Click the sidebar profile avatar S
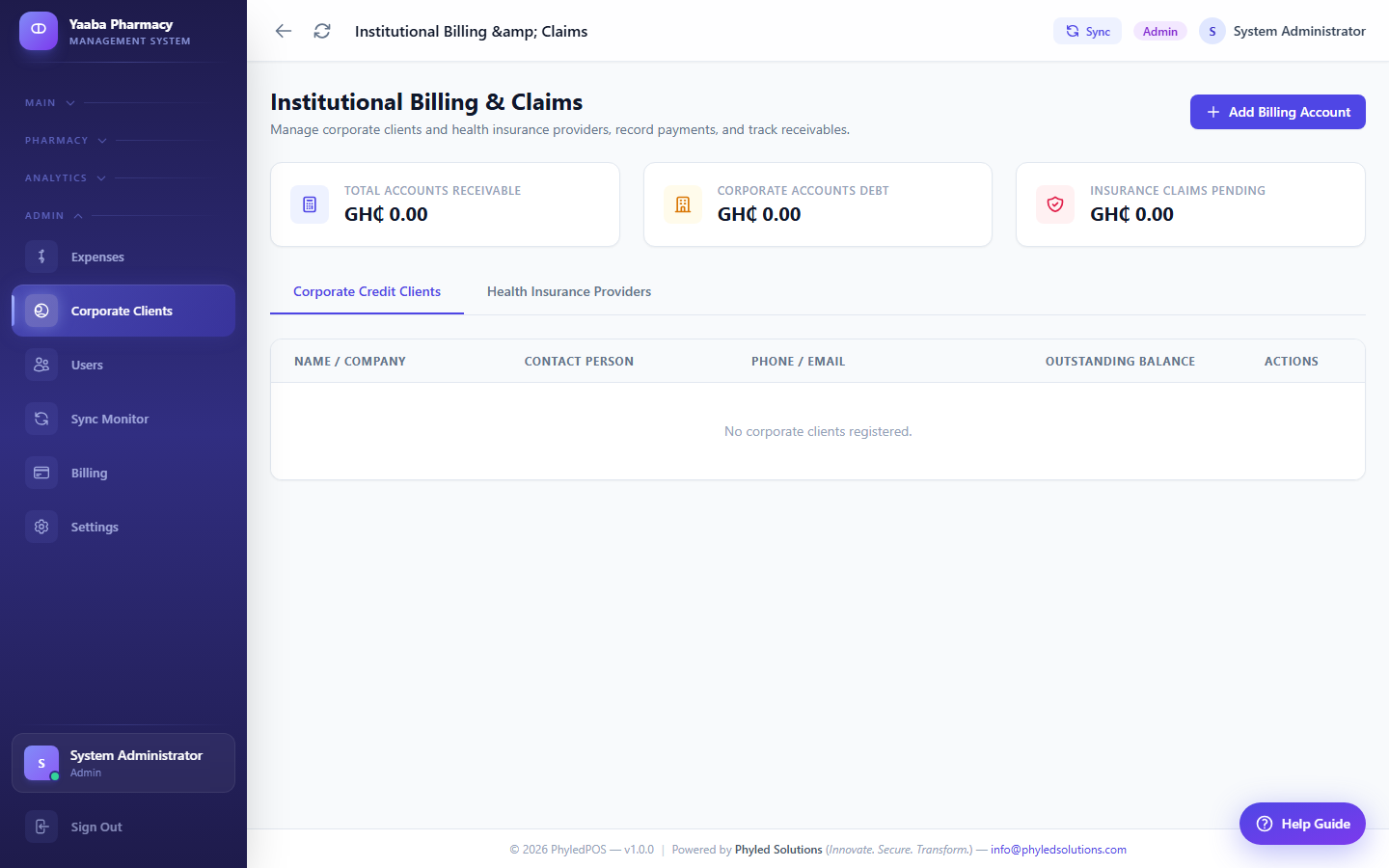Image resolution: width=1389 pixels, height=868 pixels. coord(41,763)
